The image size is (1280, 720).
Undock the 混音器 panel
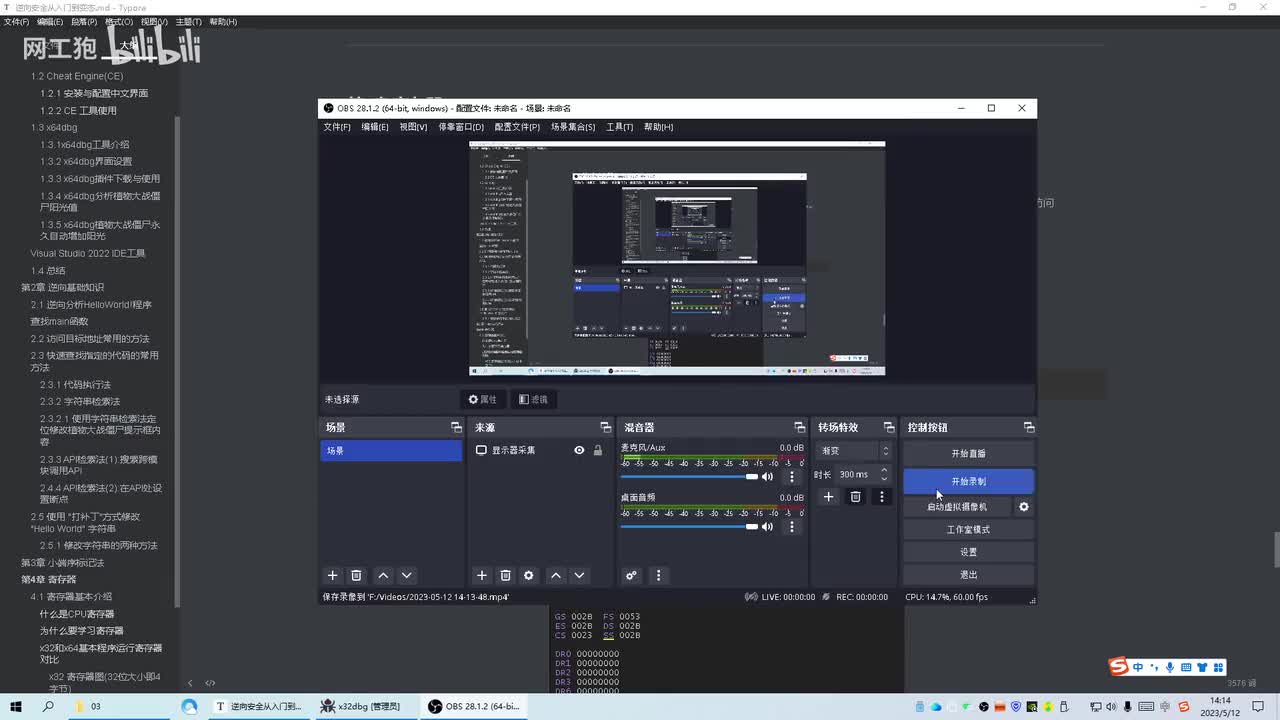[799, 427]
